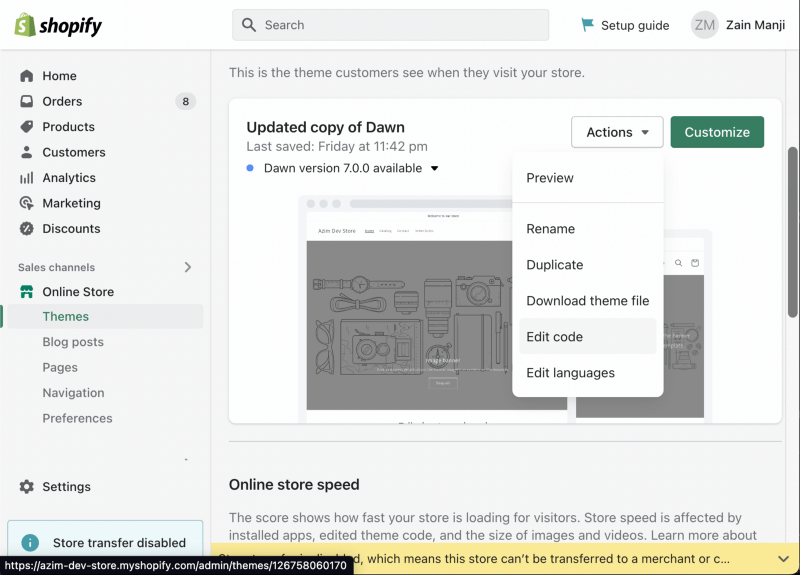
Task: Open Zain Manji account name
Action: point(755,25)
